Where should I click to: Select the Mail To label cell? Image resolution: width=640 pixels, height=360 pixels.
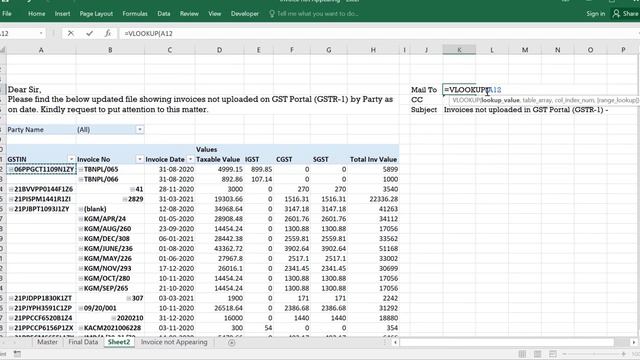(x=426, y=90)
